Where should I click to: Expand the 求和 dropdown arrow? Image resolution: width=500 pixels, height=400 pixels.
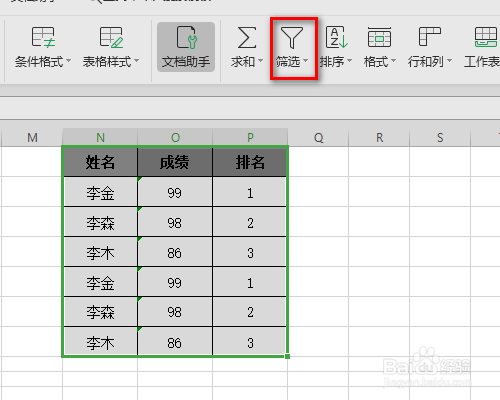click(x=260, y=61)
